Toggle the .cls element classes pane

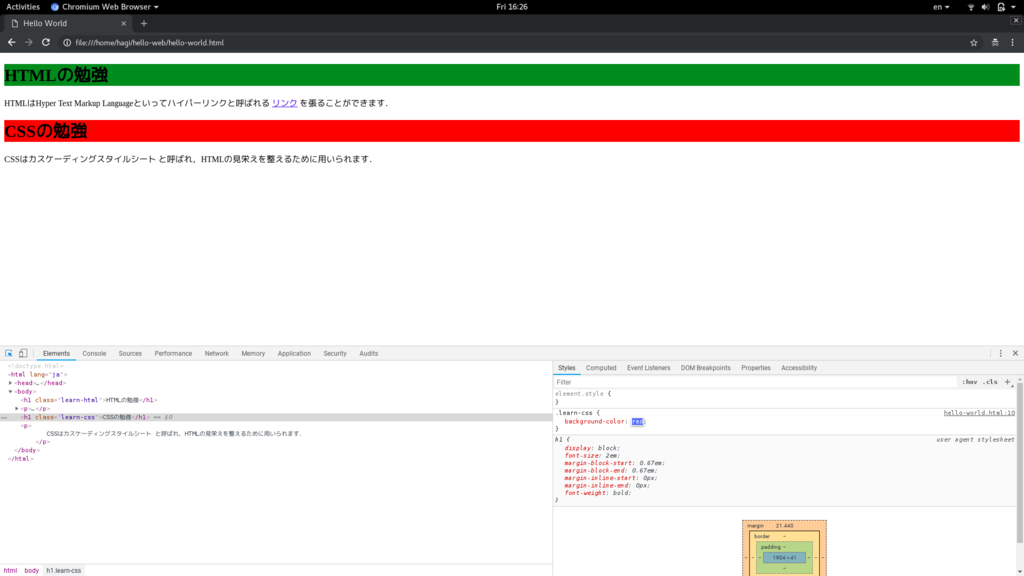991,382
